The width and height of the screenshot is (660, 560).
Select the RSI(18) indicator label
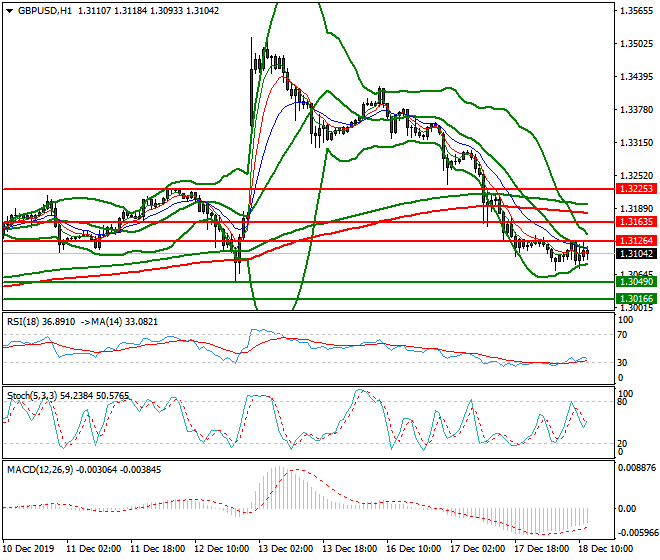24,322
